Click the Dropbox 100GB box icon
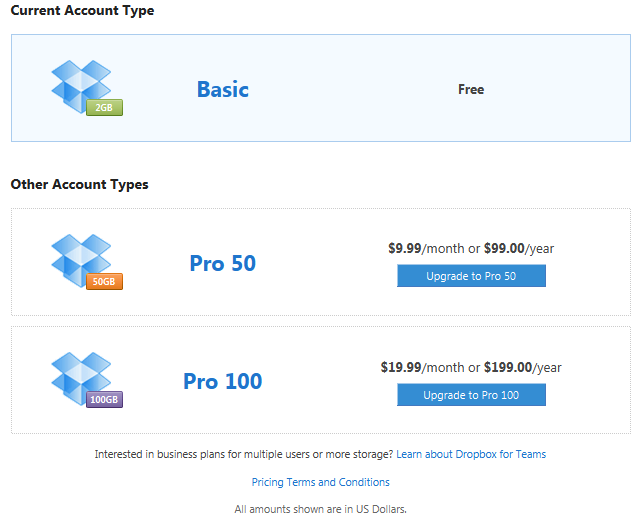 (x=87, y=380)
